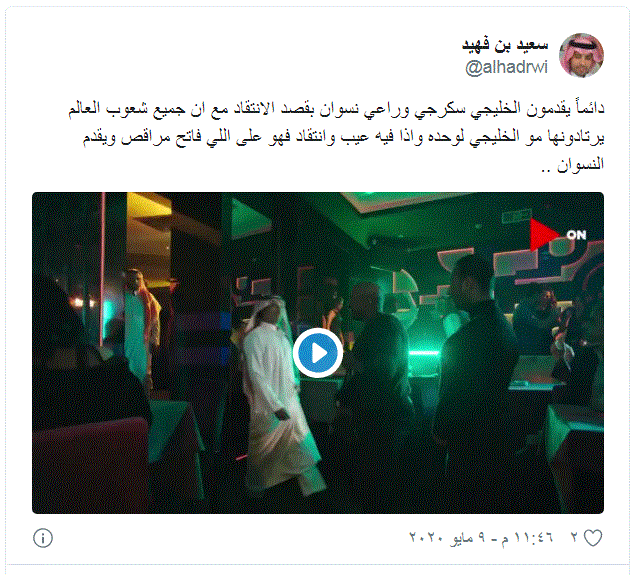This screenshot has height=575, width=637.
Task: Click the red ON channel logo in video
Action: tap(544, 234)
